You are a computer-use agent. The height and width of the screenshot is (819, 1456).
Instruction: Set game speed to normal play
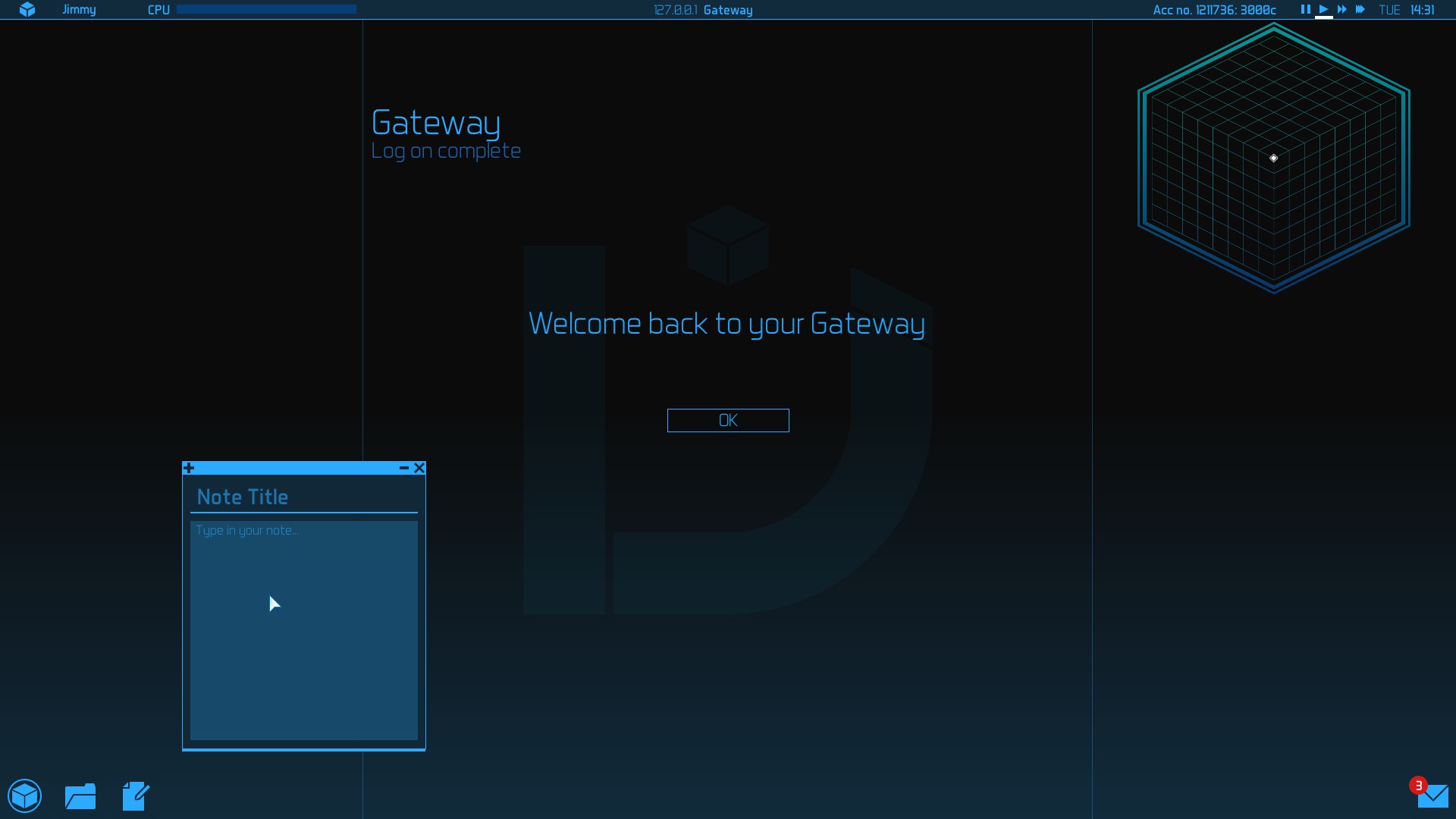click(x=1323, y=9)
